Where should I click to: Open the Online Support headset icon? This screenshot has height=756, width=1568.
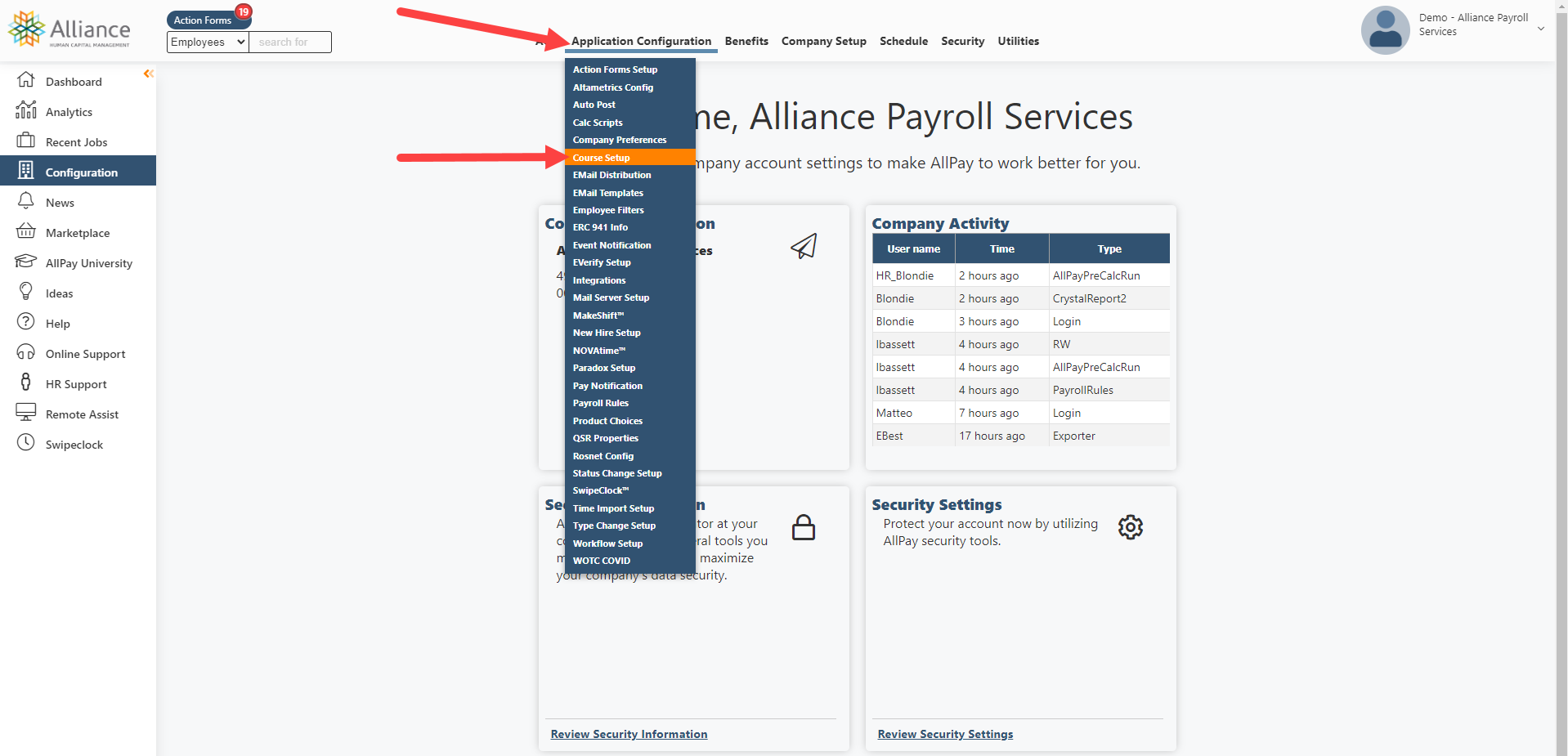pyautogui.click(x=26, y=351)
